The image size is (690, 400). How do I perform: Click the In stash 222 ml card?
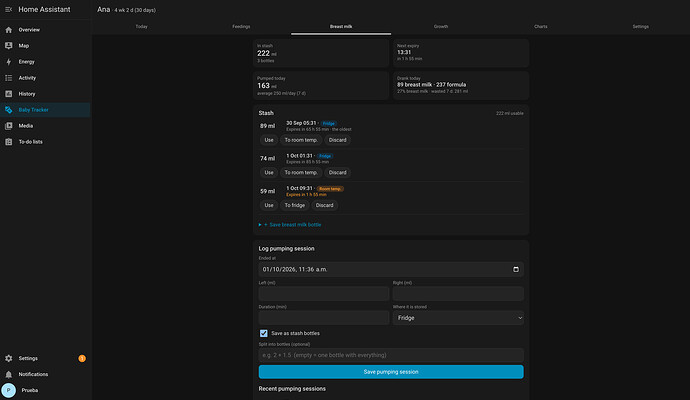[321, 53]
